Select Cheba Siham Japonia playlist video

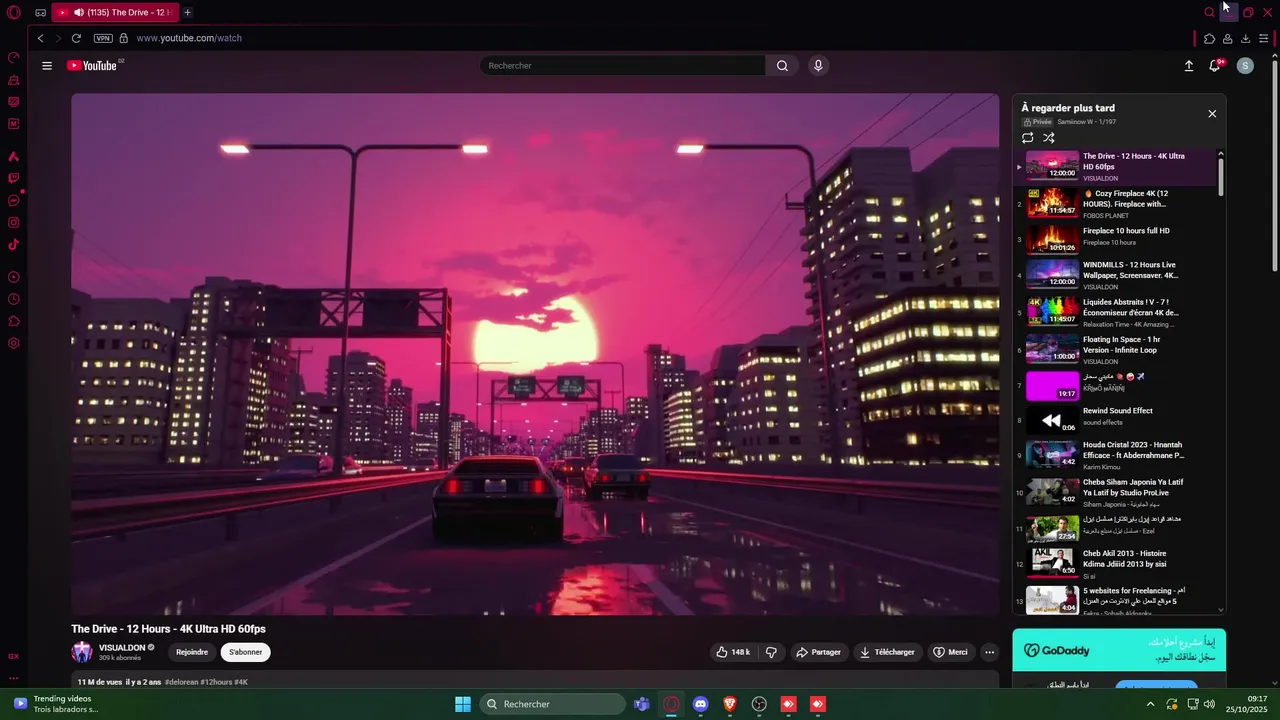tap(1116, 492)
